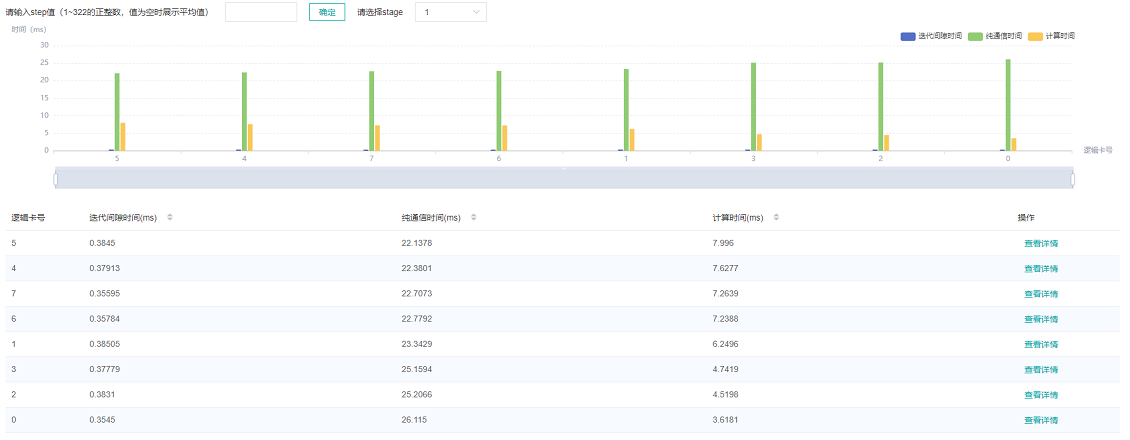Click the step value input field

(261, 12)
